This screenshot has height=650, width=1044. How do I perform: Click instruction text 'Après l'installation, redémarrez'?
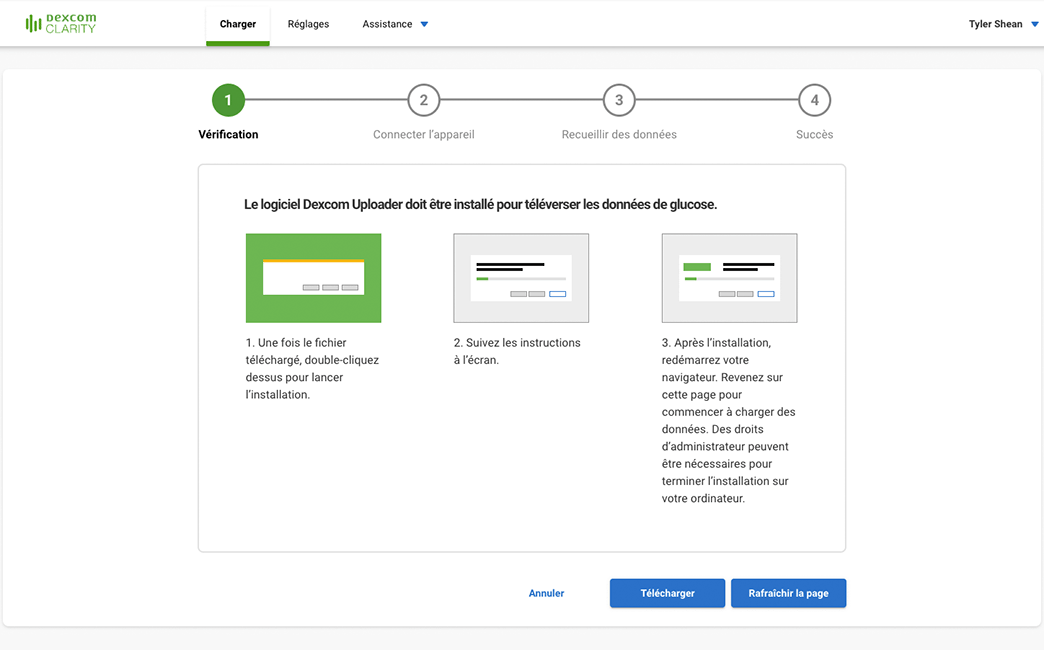(x=728, y=420)
